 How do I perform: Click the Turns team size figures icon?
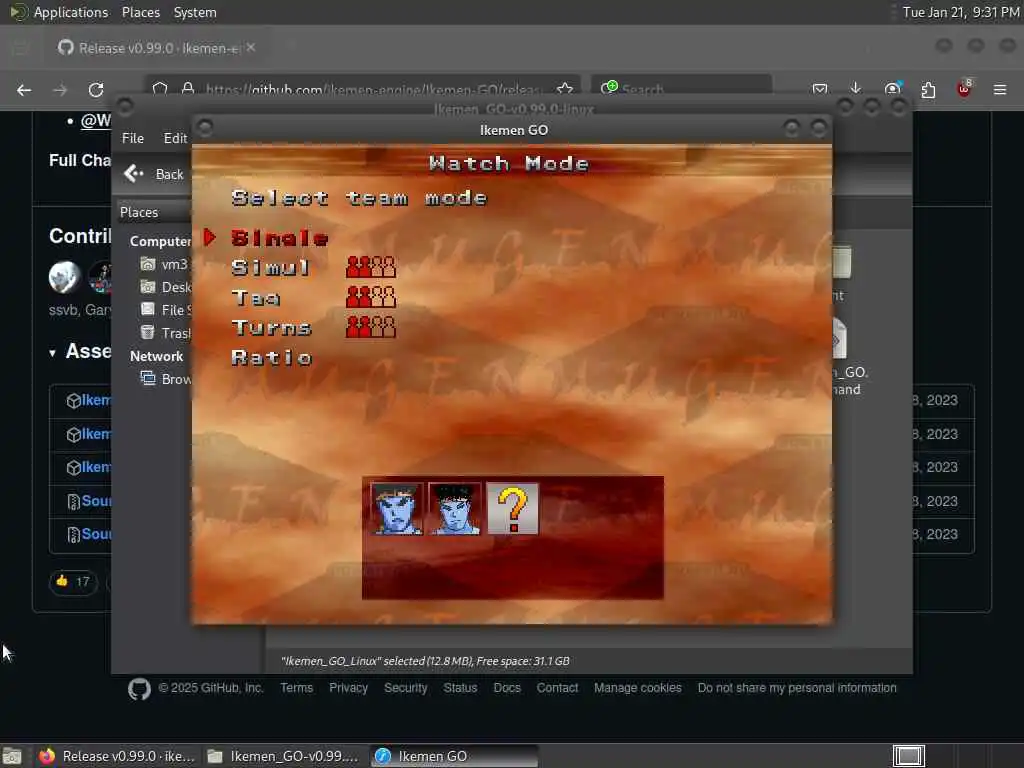coord(371,327)
